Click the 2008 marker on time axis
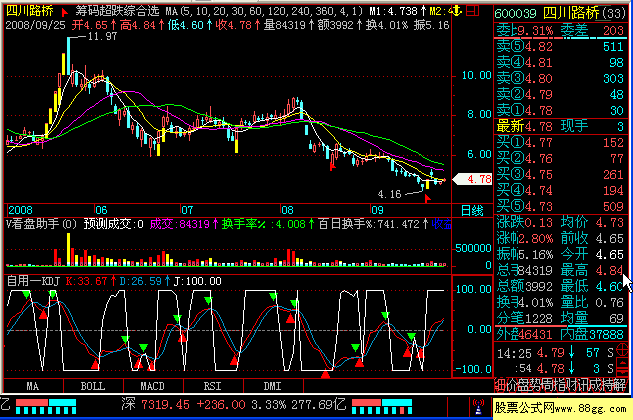The width and height of the screenshot is (633, 420). pyautogui.click(x=21, y=210)
